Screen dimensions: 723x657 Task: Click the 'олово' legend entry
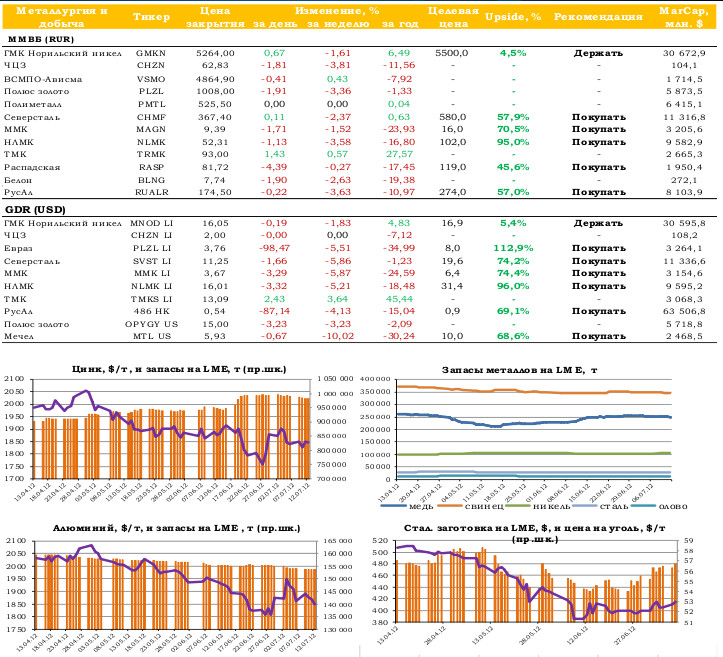click(659, 506)
